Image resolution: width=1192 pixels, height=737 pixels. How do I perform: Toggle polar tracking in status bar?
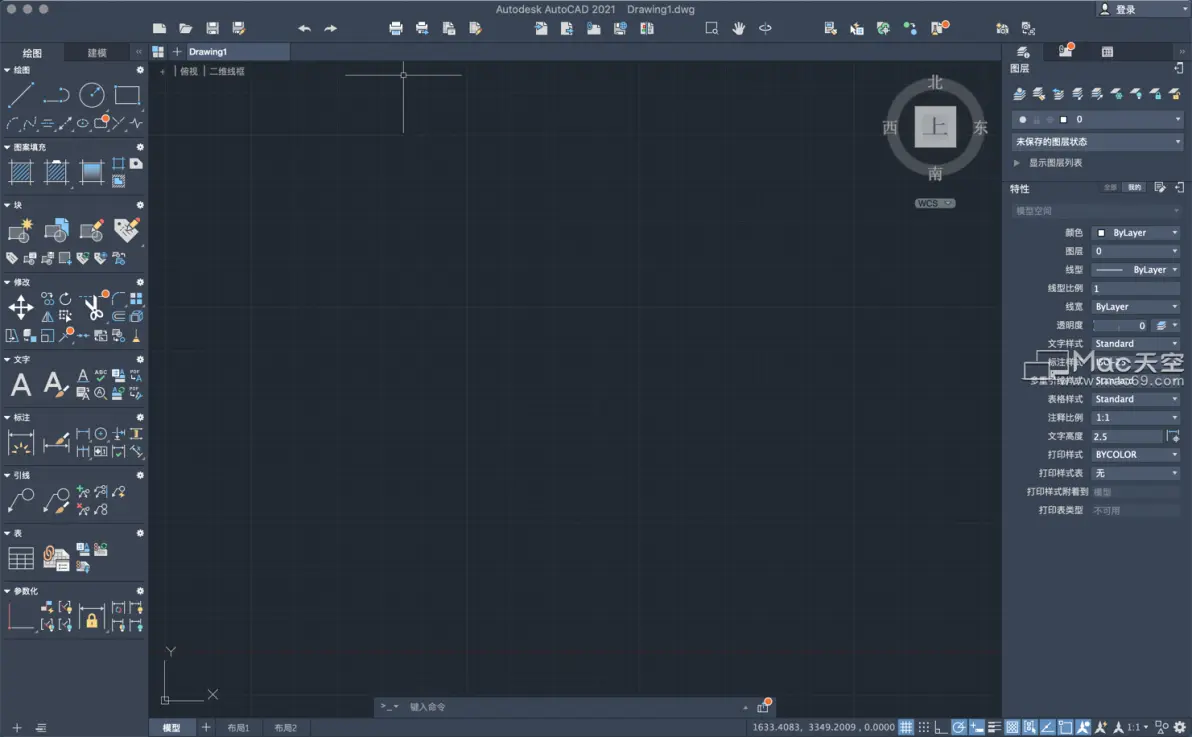point(959,727)
